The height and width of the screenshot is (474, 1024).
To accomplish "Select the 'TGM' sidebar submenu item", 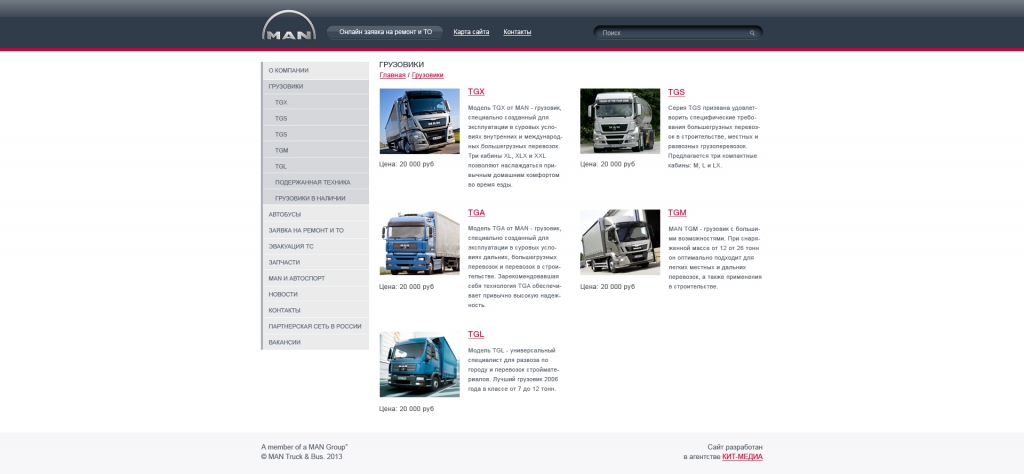I will click(315, 150).
